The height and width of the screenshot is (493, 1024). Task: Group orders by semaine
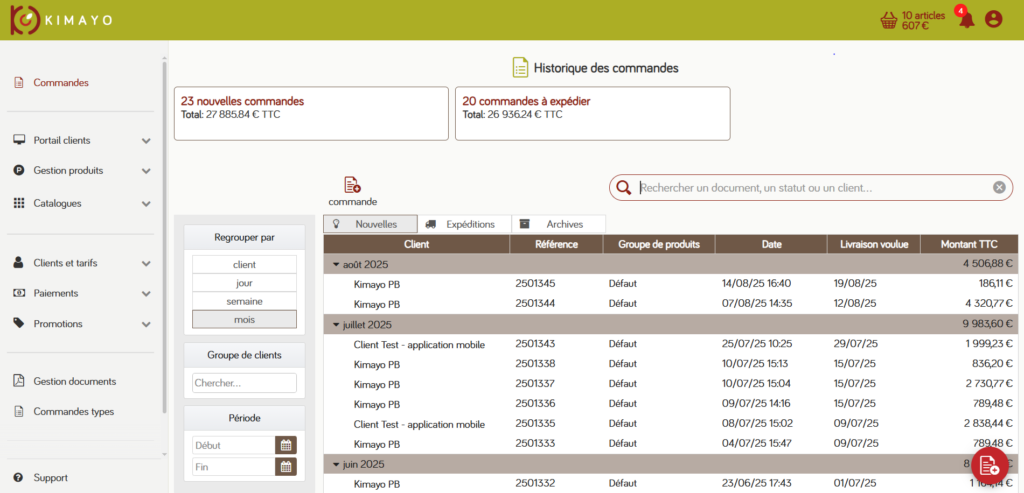coord(244,301)
